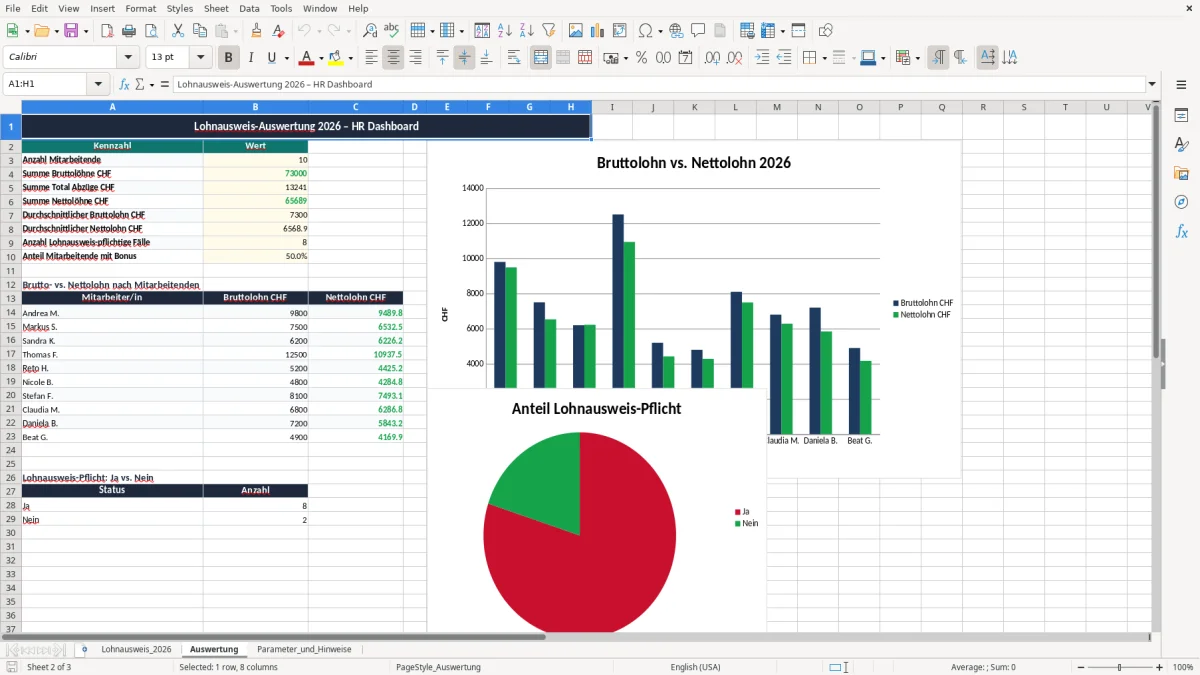Open the Format menu
Screen dimensions: 1200x675
(140, 8)
